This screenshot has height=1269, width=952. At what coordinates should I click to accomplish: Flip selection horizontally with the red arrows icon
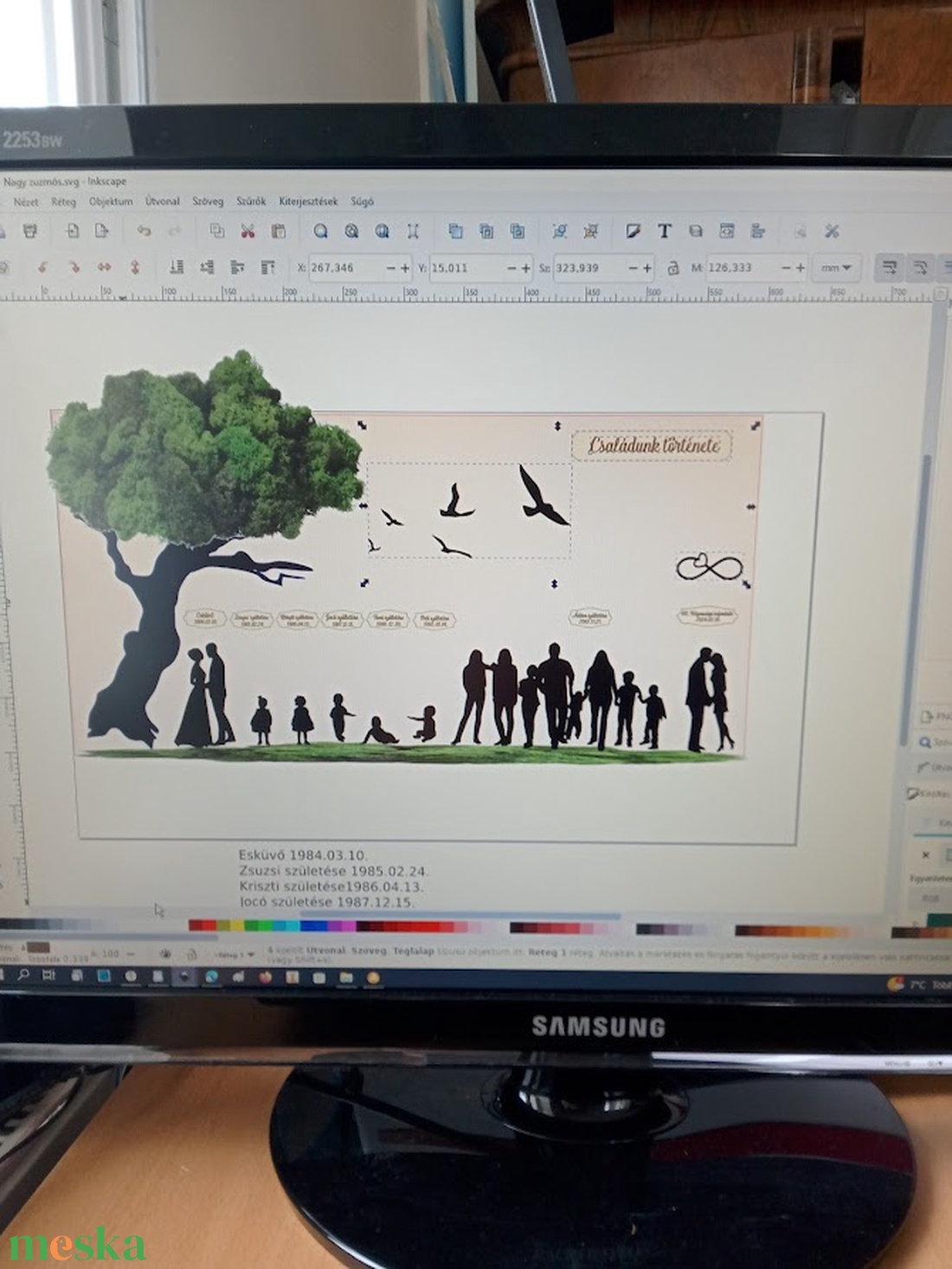(x=104, y=267)
